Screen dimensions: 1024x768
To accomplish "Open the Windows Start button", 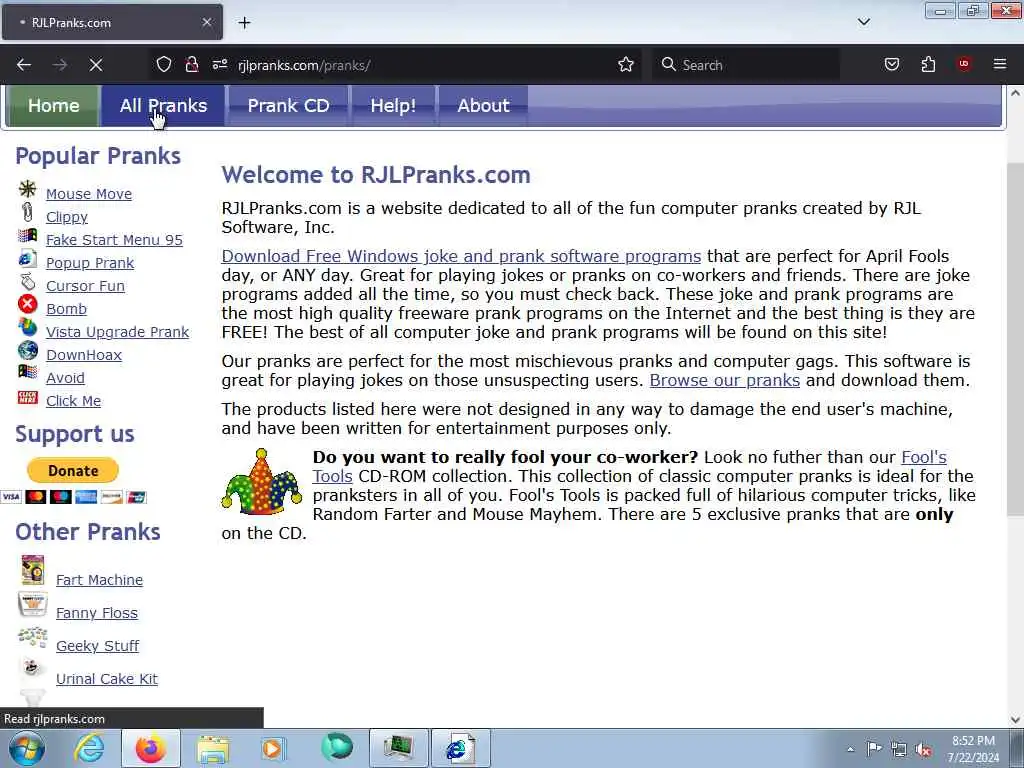I will click(26, 748).
